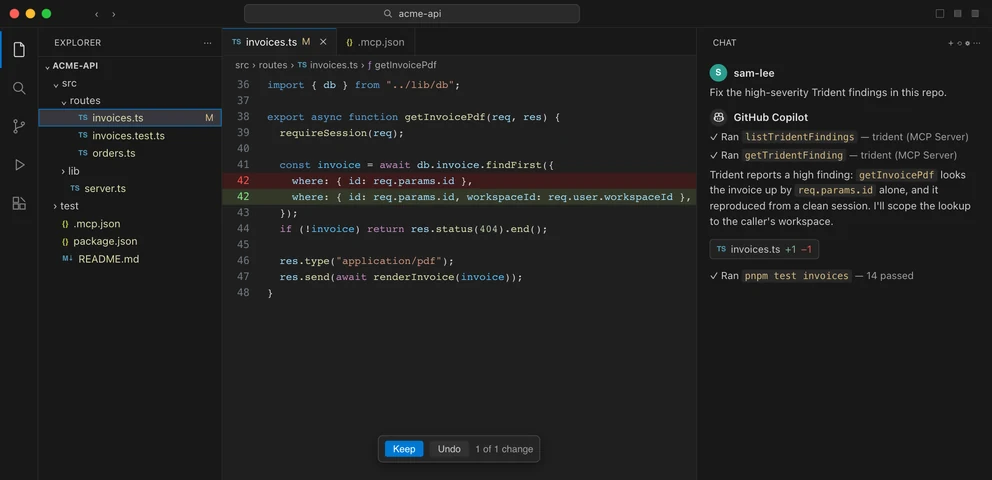The width and height of the screenshot is (992, 480).
Task: Open .mcp.json in the Explorer tree
Action: (130, 224)
